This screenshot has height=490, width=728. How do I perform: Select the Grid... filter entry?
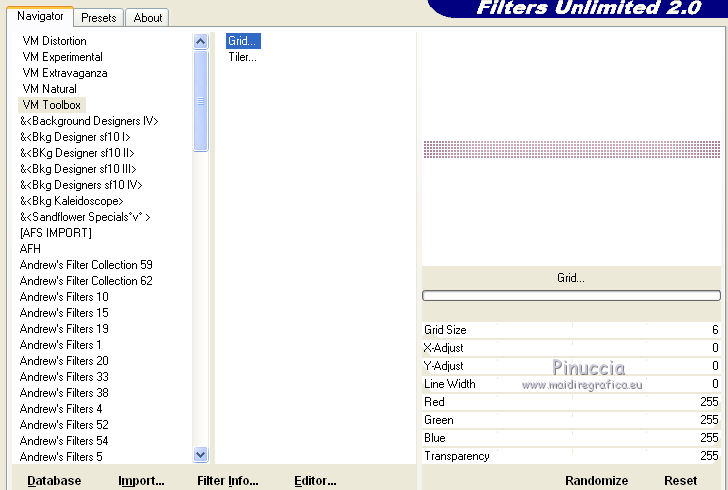(x=243, y=41)
